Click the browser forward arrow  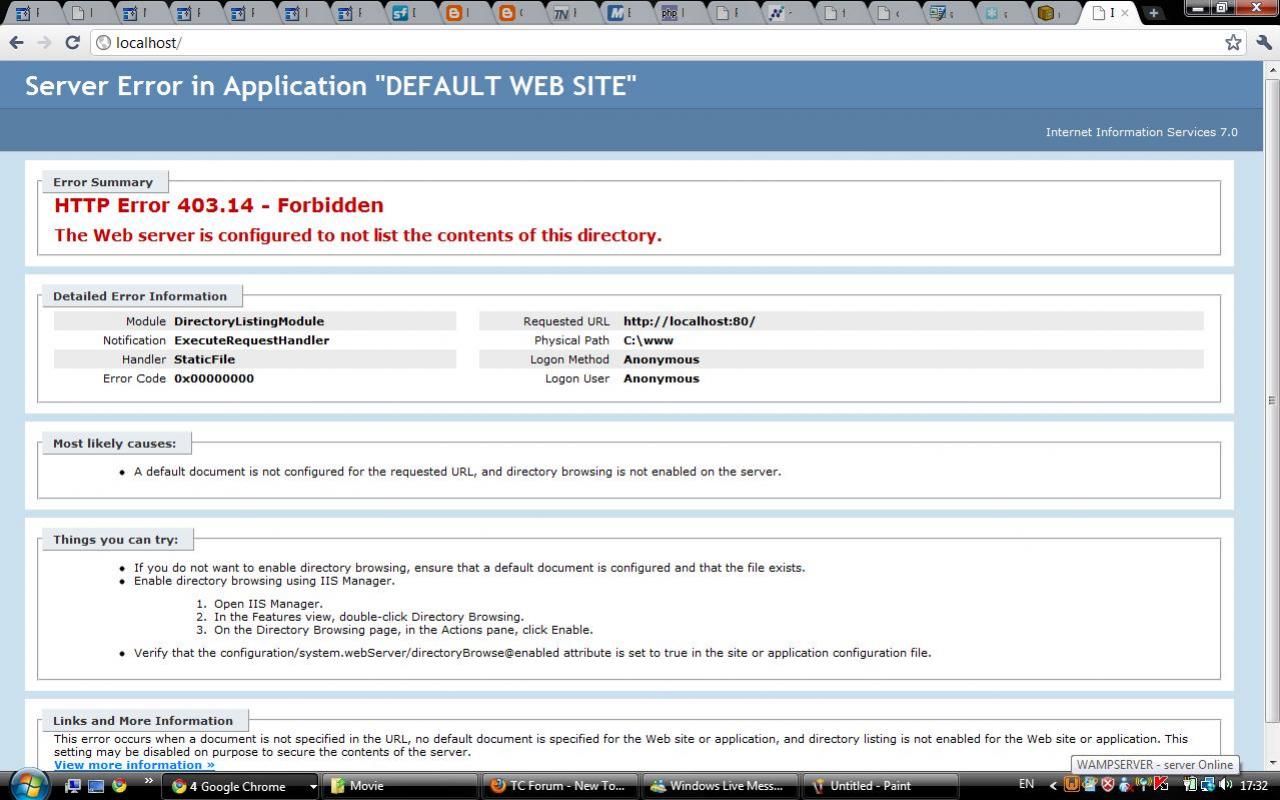(x=44, y=42)
